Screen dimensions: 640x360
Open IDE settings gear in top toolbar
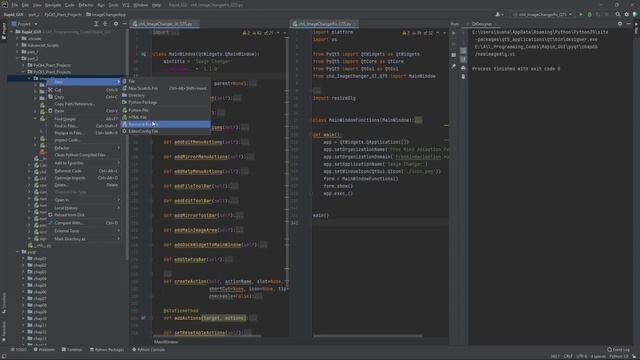[x=627, y=14]
